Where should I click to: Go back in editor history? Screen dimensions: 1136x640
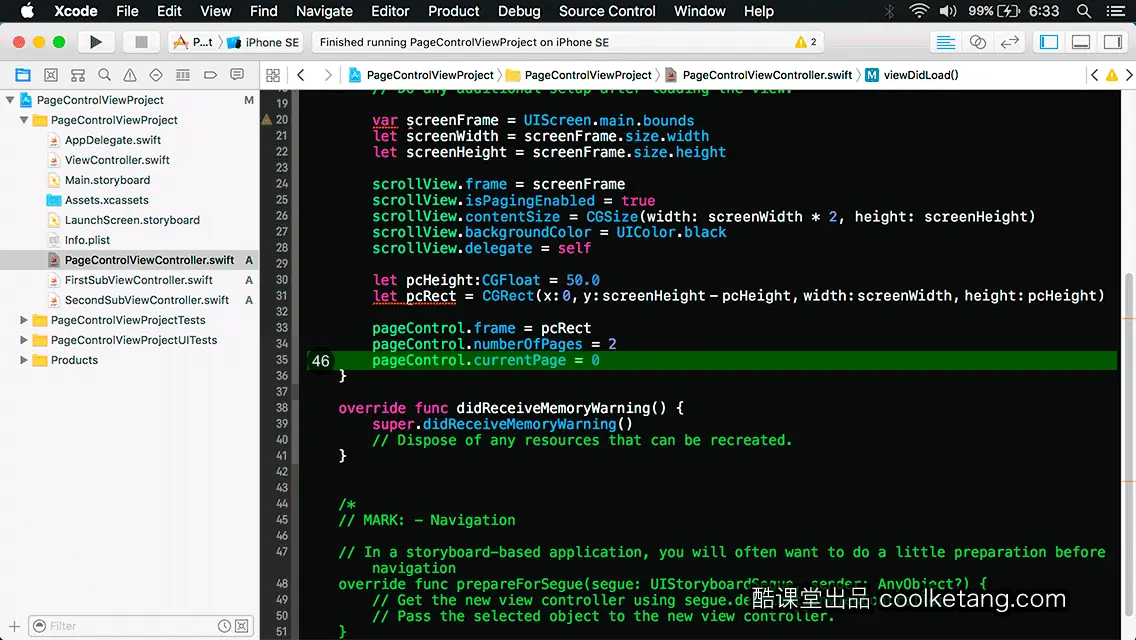click(x=301, y=75)
